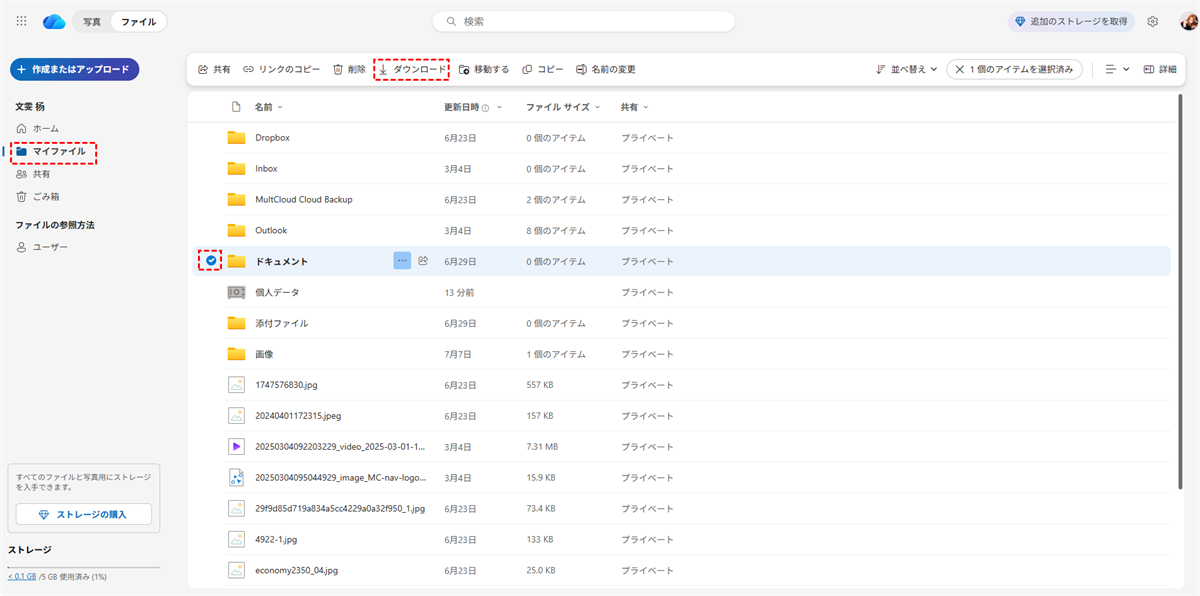Sort by the 名前 column header
The height and width of the screenshot is (596, 1200).
click(264, 107)
